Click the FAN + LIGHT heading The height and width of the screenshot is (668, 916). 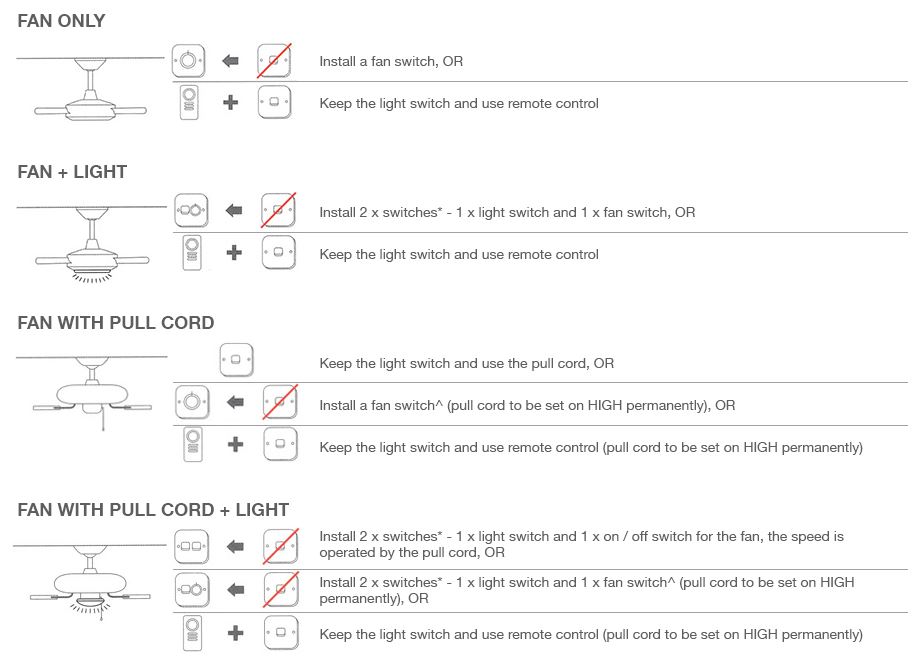click(x=72, y=172)
